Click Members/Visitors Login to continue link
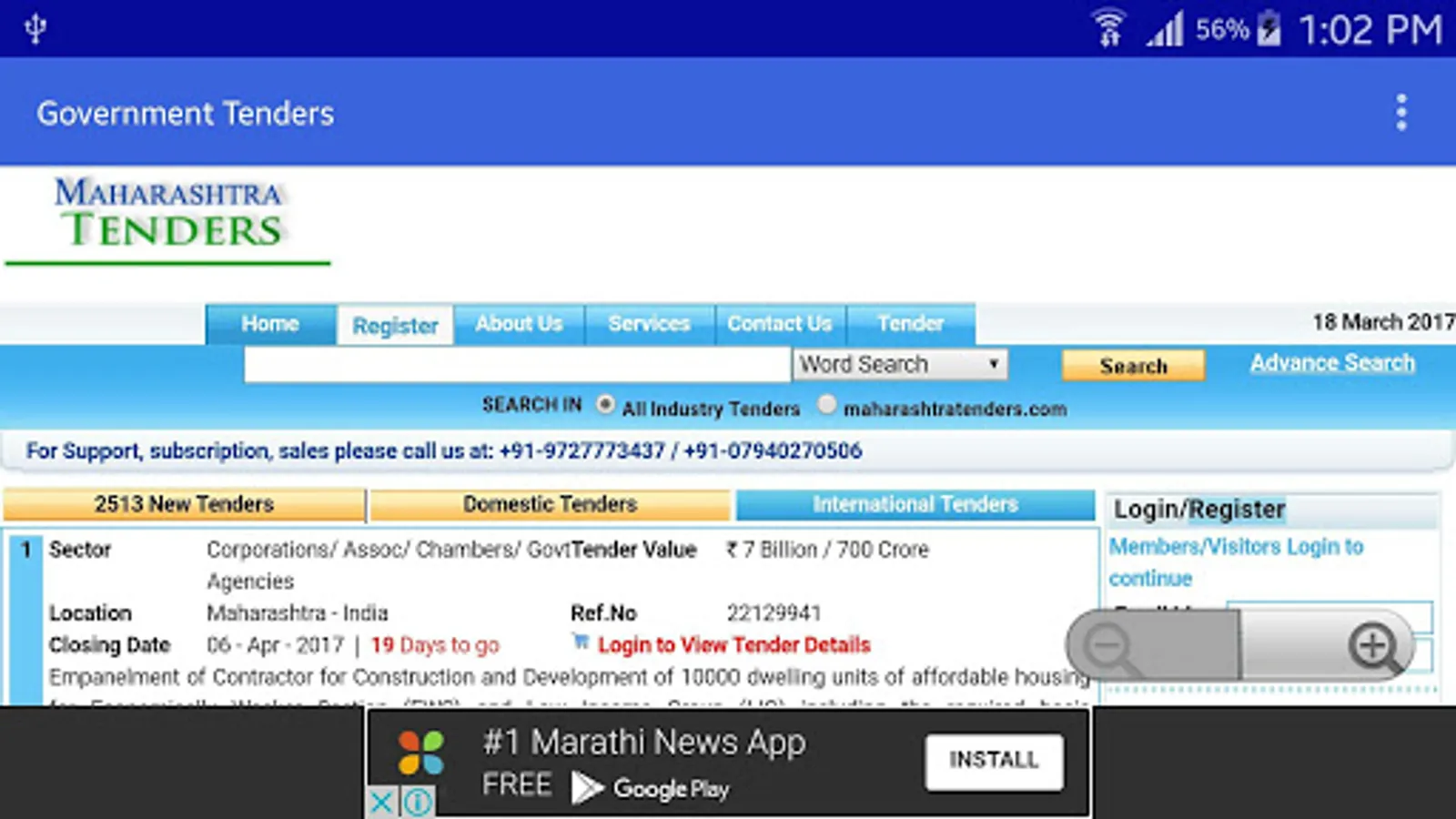Screen dimensions: 1456x819 [x=1236, y=562]
